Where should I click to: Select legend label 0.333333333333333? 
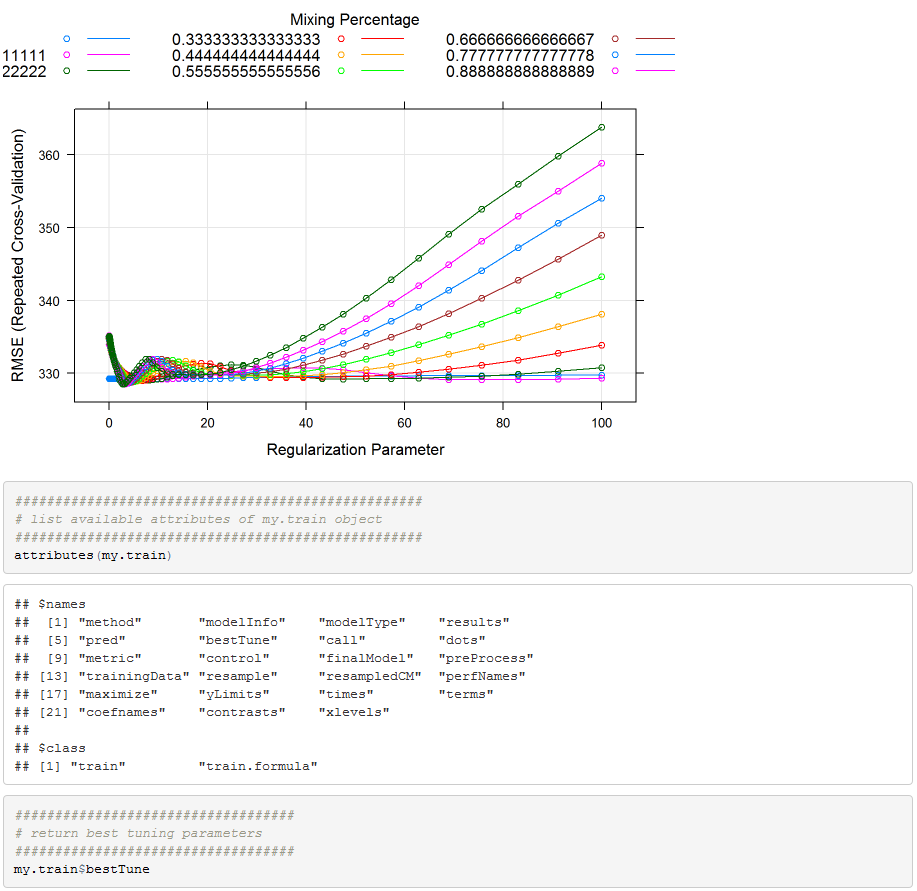click(x=246, y=39)
